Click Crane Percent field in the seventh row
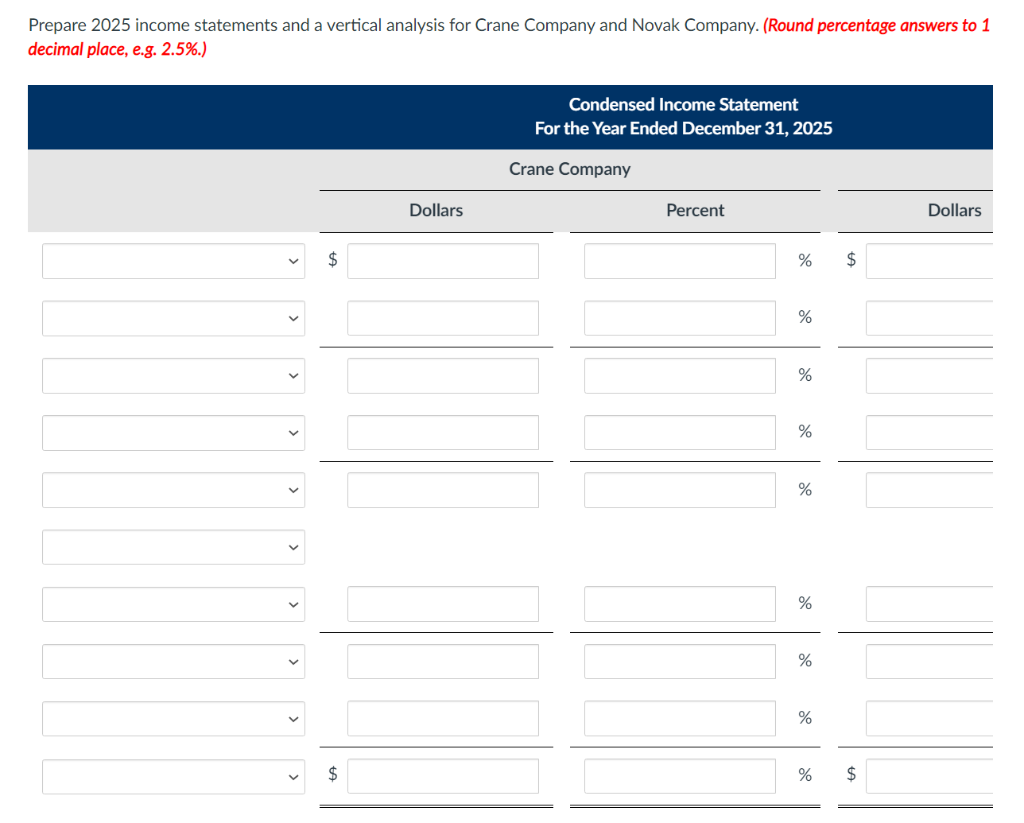Image resolution: width=1024 pixels, height=823 pixels. point(680,604)
